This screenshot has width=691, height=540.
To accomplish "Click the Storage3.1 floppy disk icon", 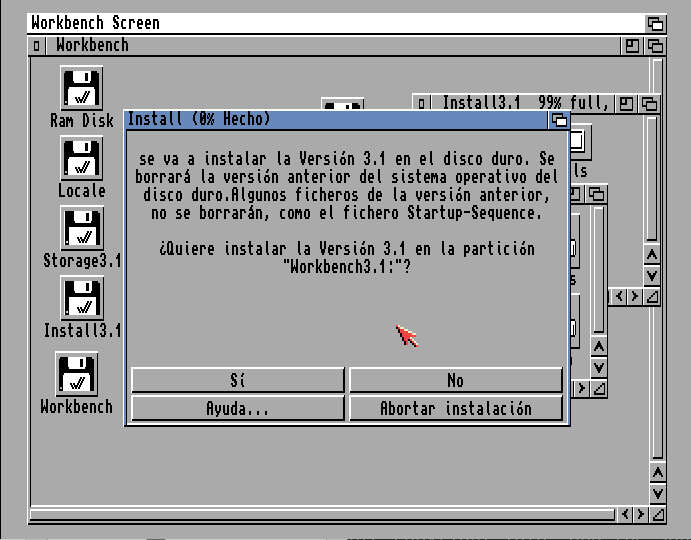I will (x=82, y=228).
